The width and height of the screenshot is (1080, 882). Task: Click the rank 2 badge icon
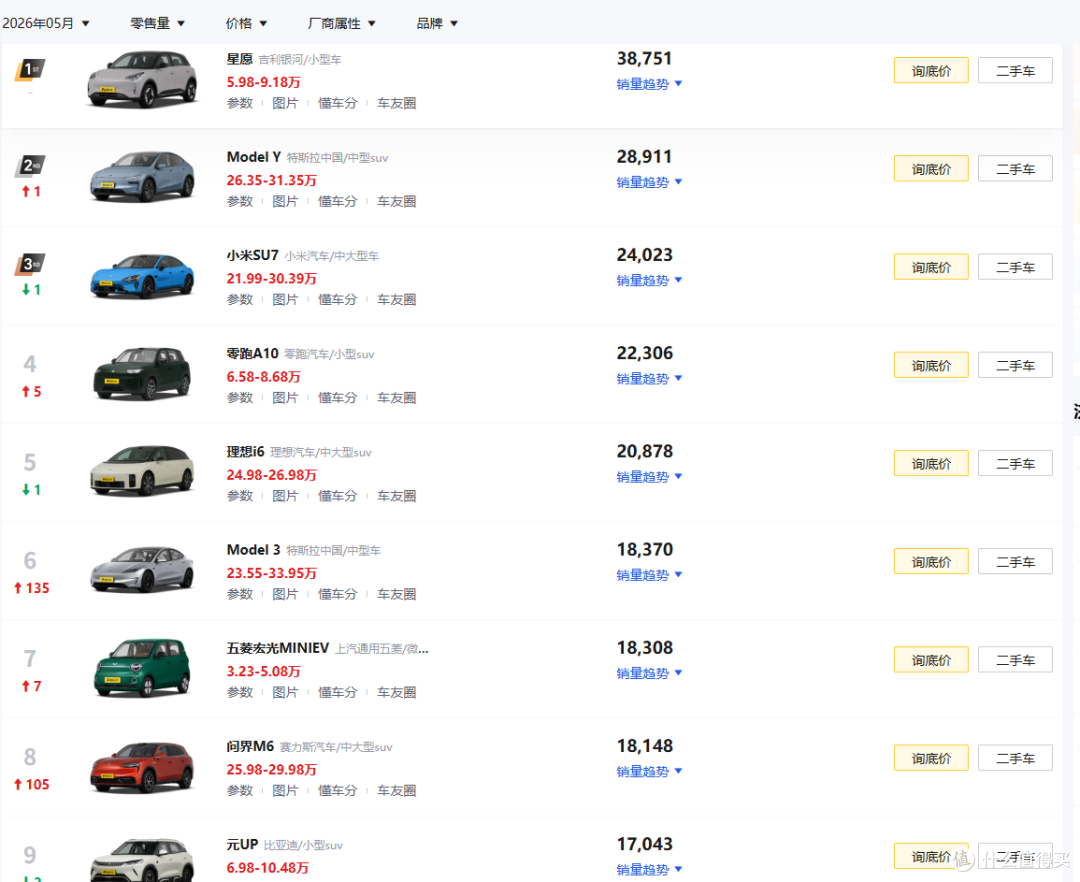point(30,166)
